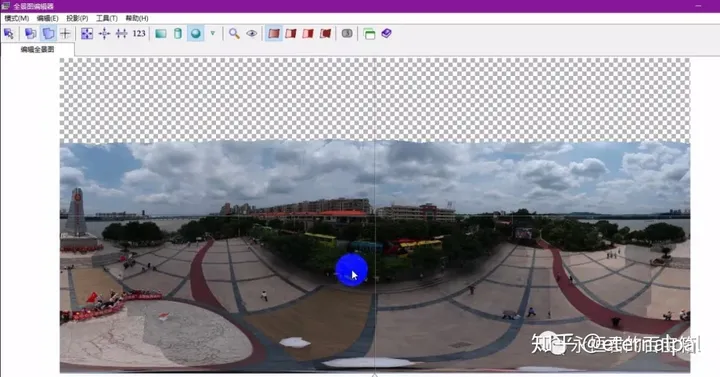Click the center panorama crosshair arrows icon
Image resolution: width=720 pixels, height=377 pixels.
(104, 34)
